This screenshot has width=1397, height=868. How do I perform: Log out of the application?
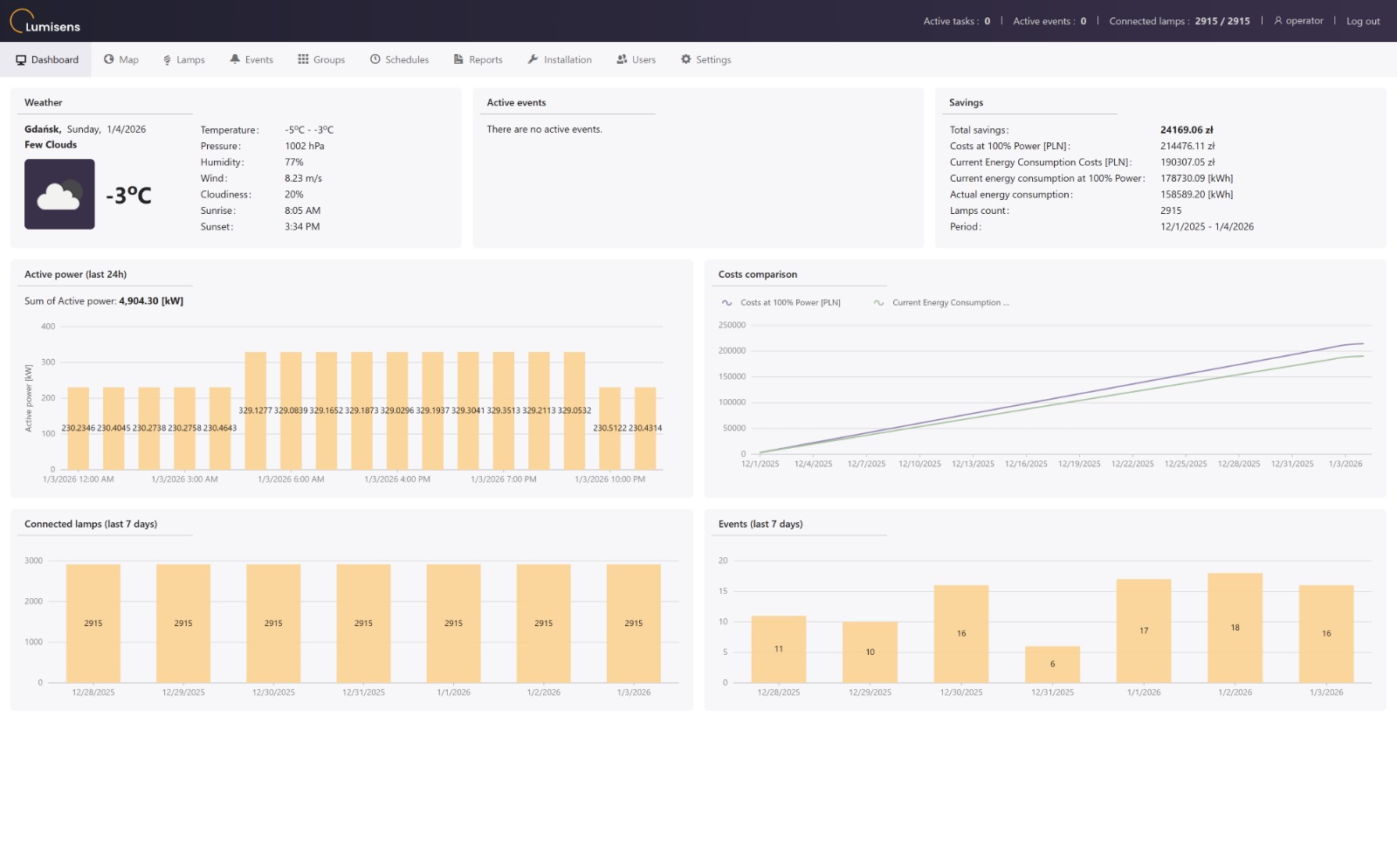1363,21
